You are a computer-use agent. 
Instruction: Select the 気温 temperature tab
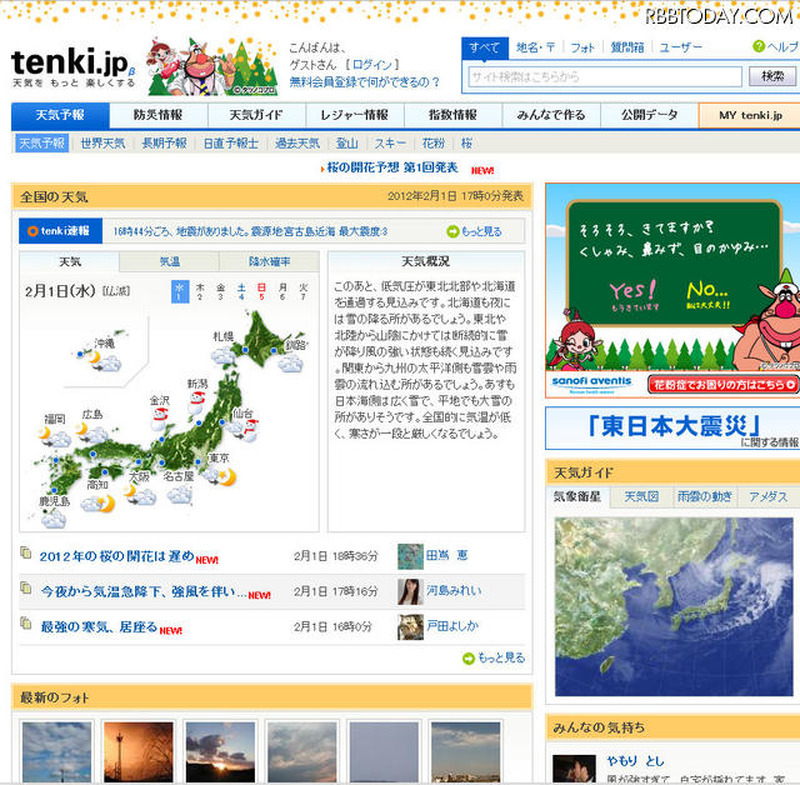[170, 262]
